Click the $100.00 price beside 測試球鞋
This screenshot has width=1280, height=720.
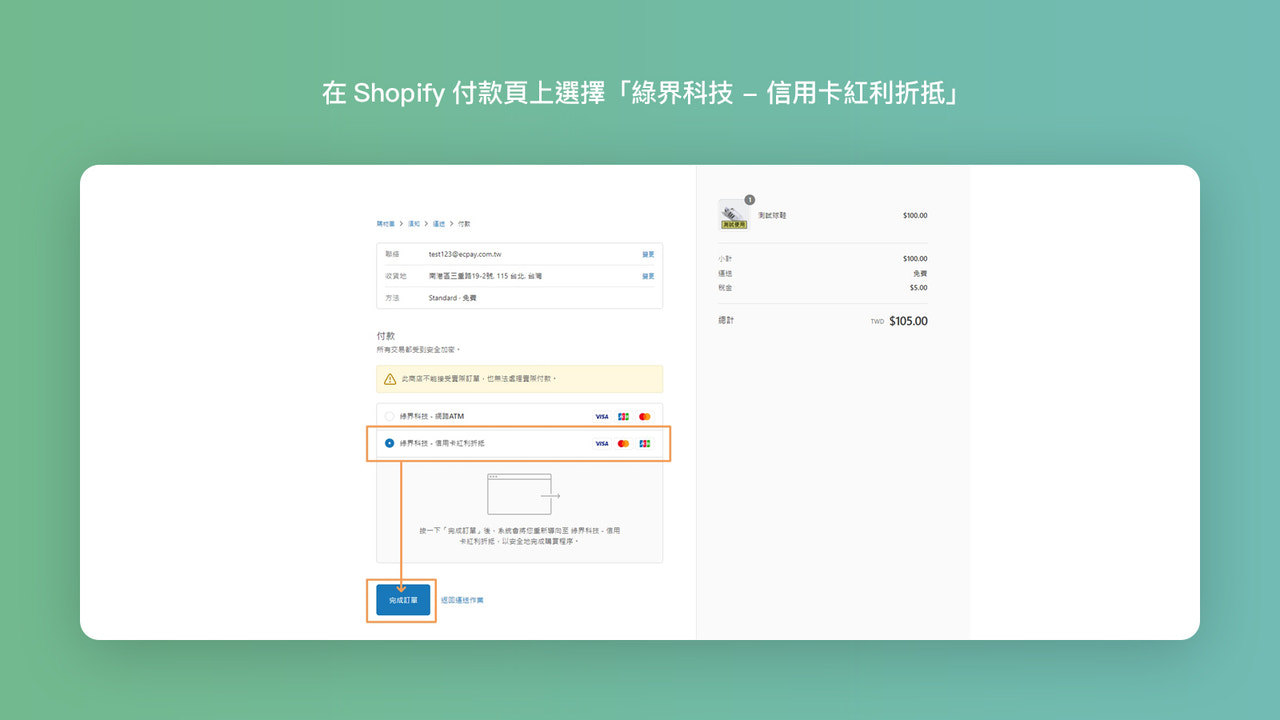pyautogui.click(x=915, y=215)
